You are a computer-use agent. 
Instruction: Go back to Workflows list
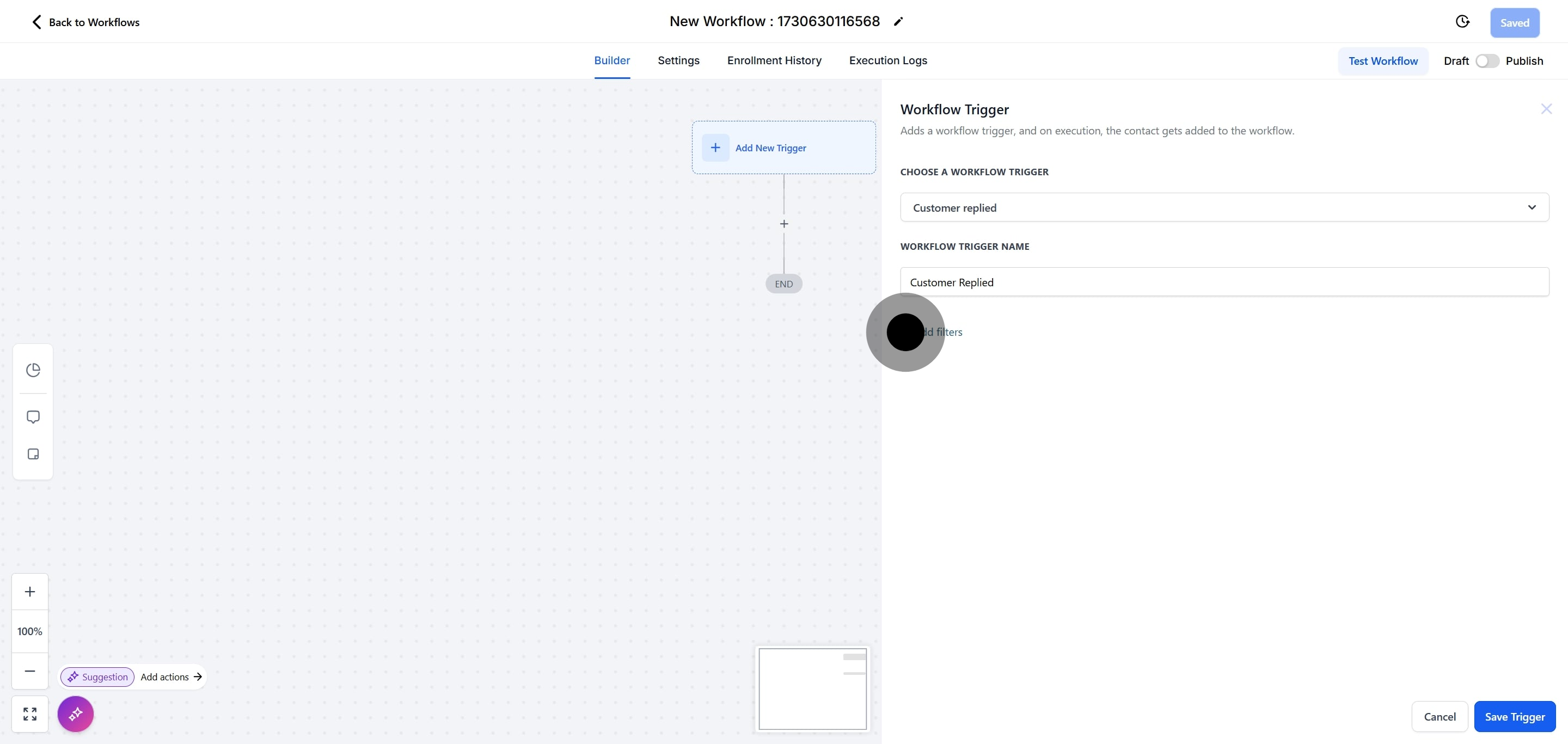pyautogui.click(x=85, y=22)
